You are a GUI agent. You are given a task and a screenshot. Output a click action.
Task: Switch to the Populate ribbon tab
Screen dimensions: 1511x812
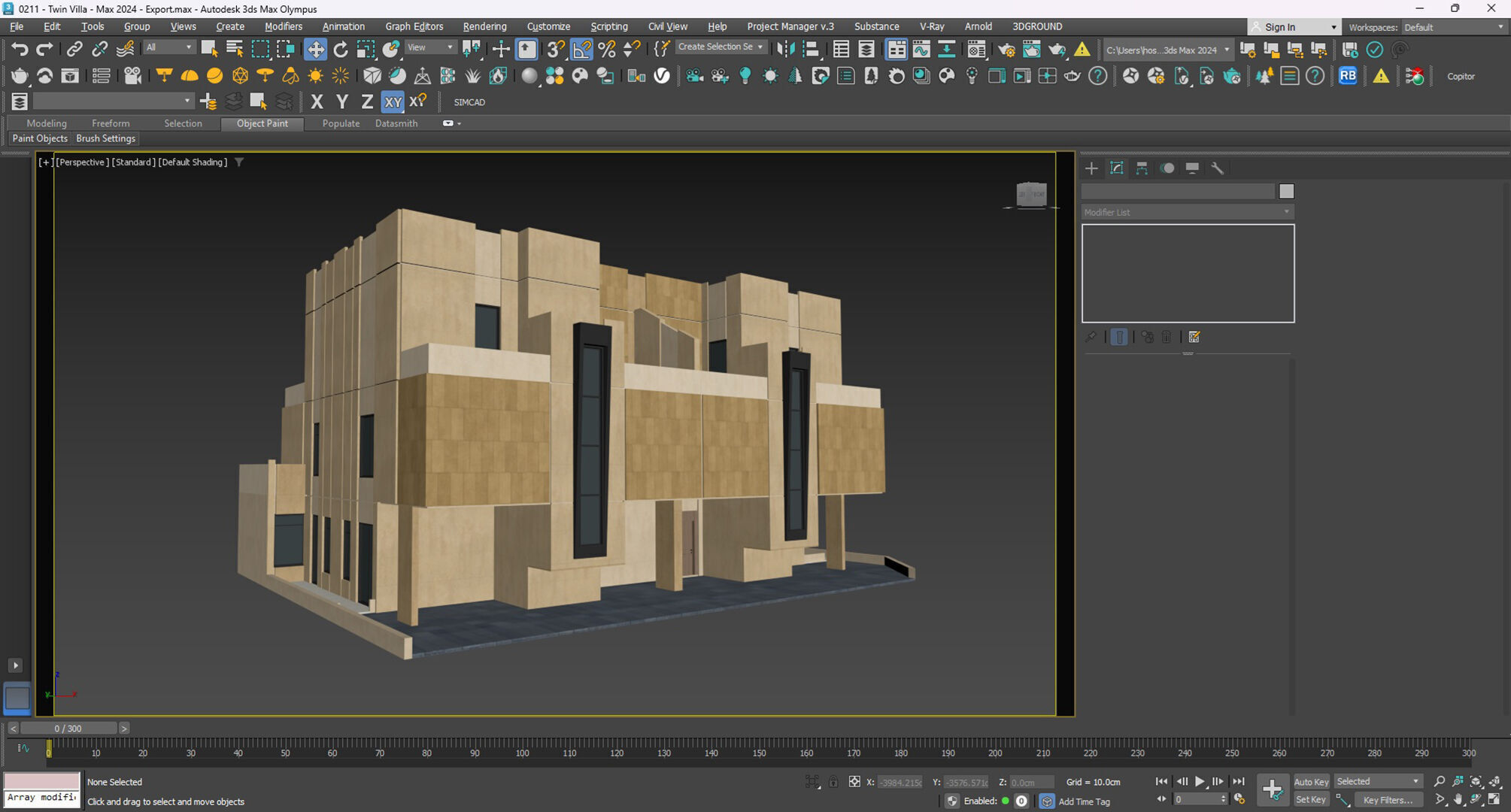pyautogui.click(x=341, y=123)
